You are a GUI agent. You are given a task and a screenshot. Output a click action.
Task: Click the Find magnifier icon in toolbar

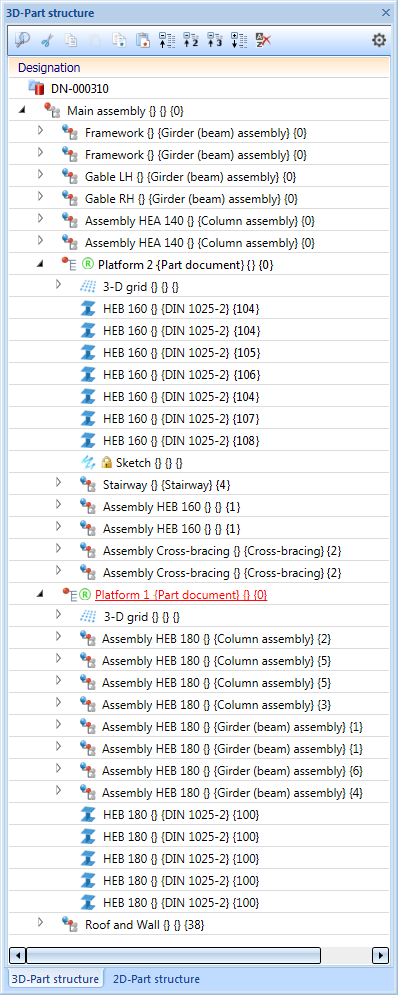coord(23,40)
